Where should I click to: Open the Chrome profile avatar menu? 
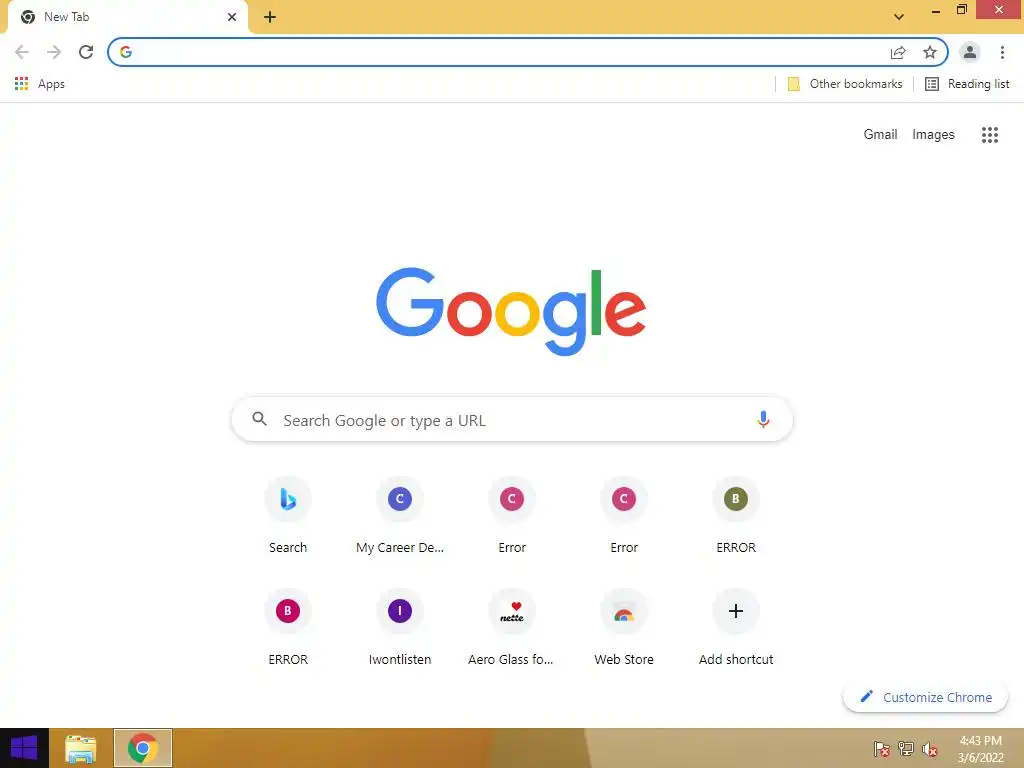tap(970, 52)
